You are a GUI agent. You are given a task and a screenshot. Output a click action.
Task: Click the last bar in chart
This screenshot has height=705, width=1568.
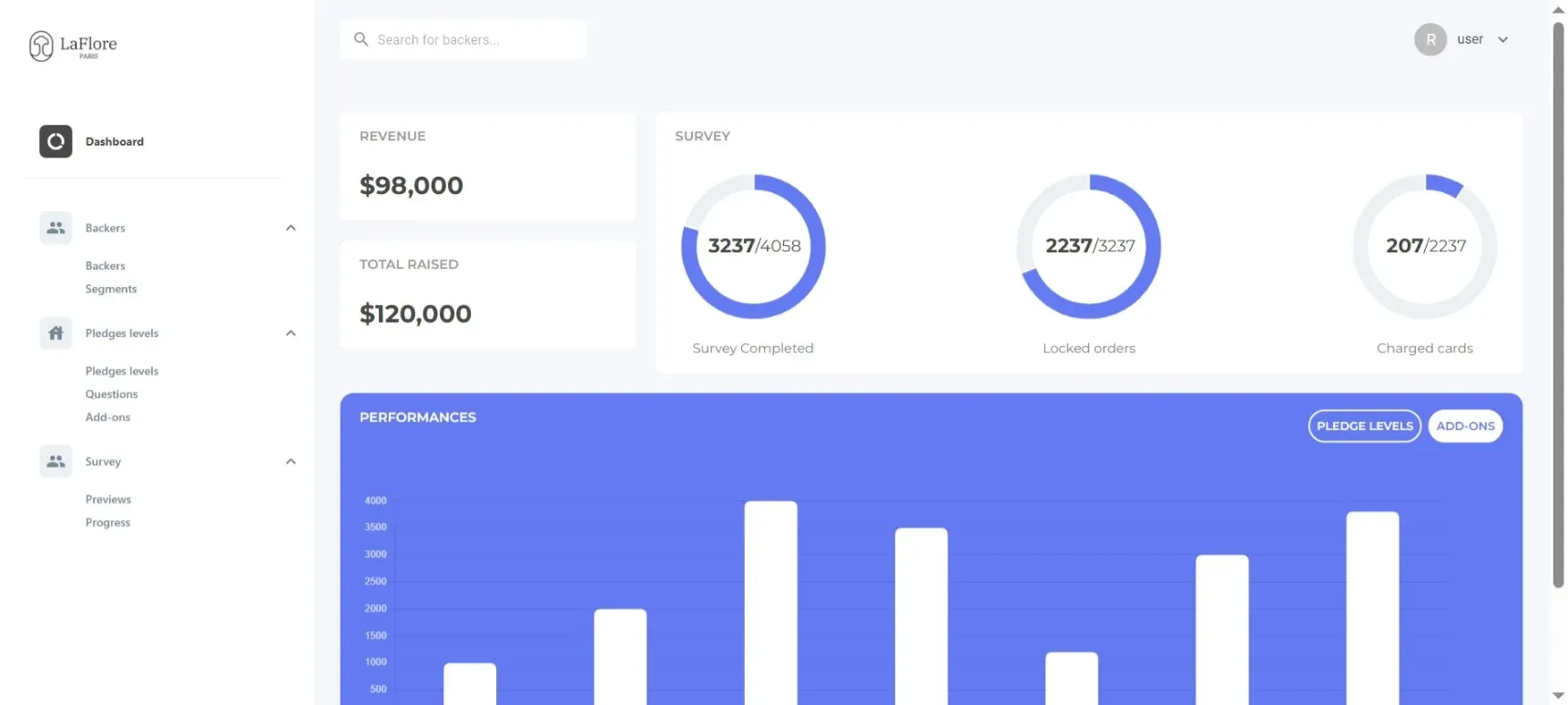click(1372, 608)
